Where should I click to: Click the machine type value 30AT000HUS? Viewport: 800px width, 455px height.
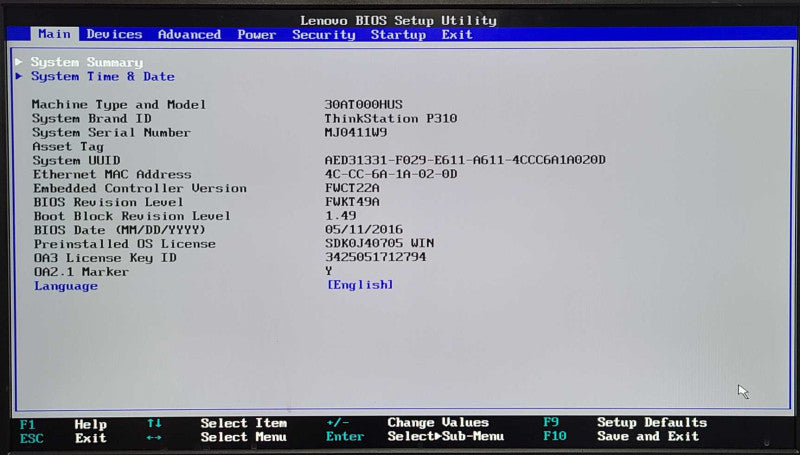[363, 104]
